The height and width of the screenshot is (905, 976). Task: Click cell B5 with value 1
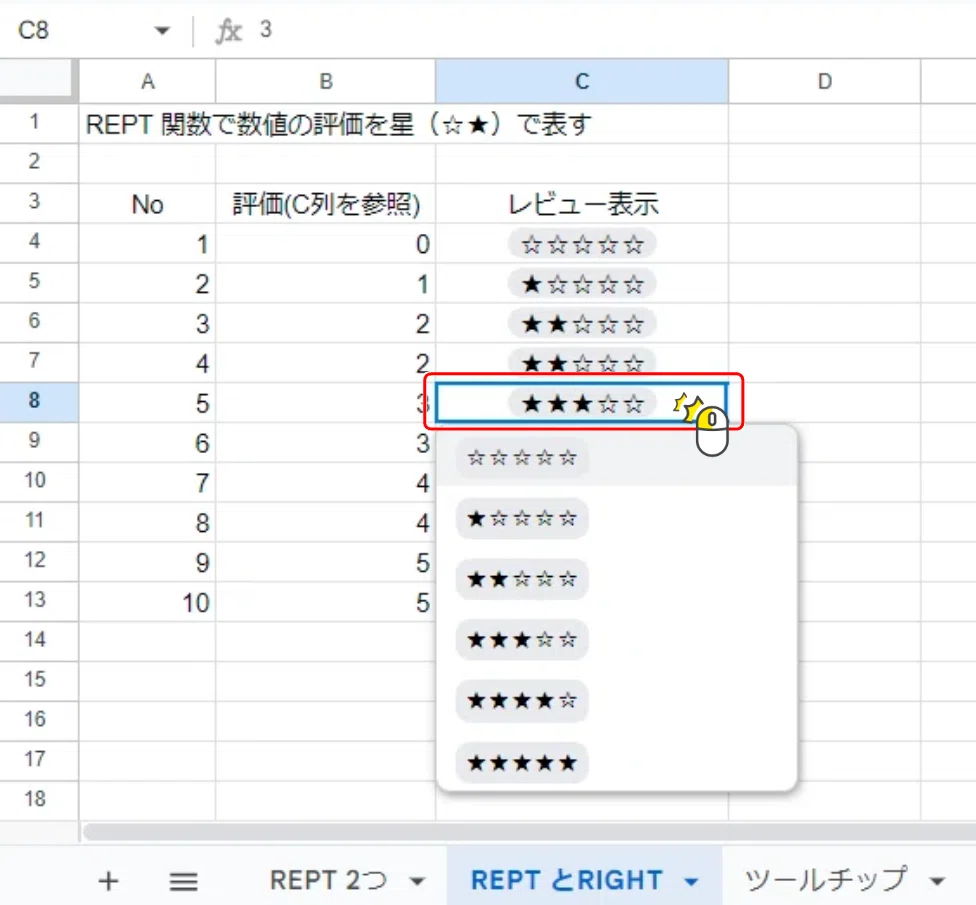pos(326,283)
